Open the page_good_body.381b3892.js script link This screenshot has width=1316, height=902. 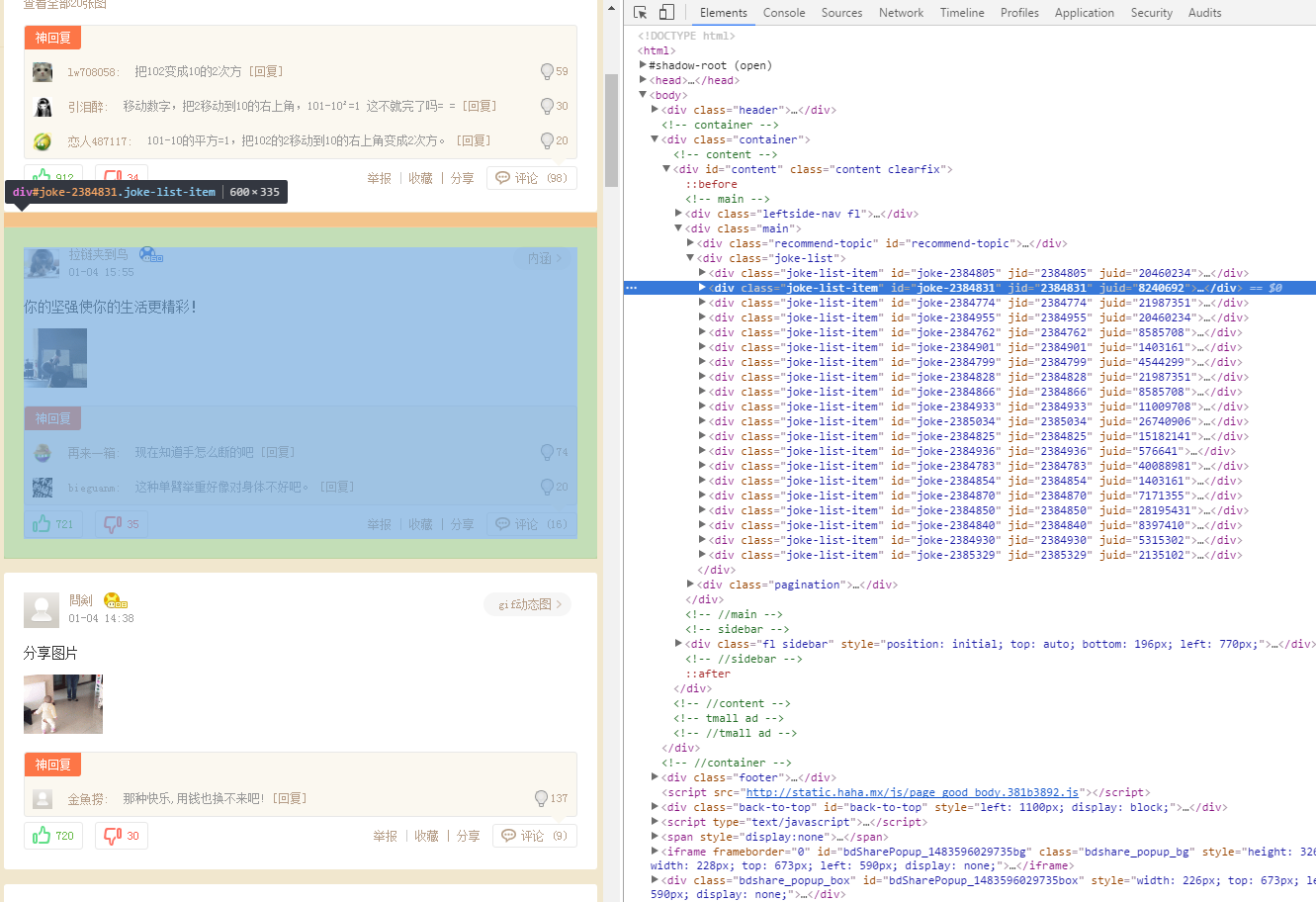click(x=912, y=792)
